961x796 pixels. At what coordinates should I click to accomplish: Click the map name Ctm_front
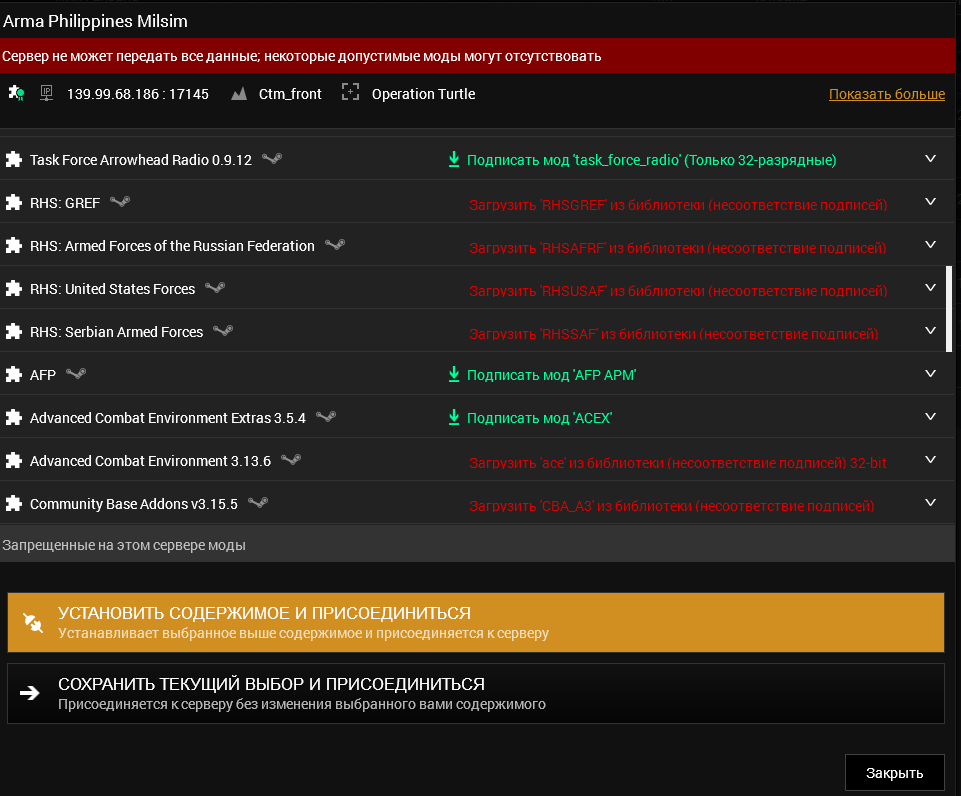[x=290, y=94]
